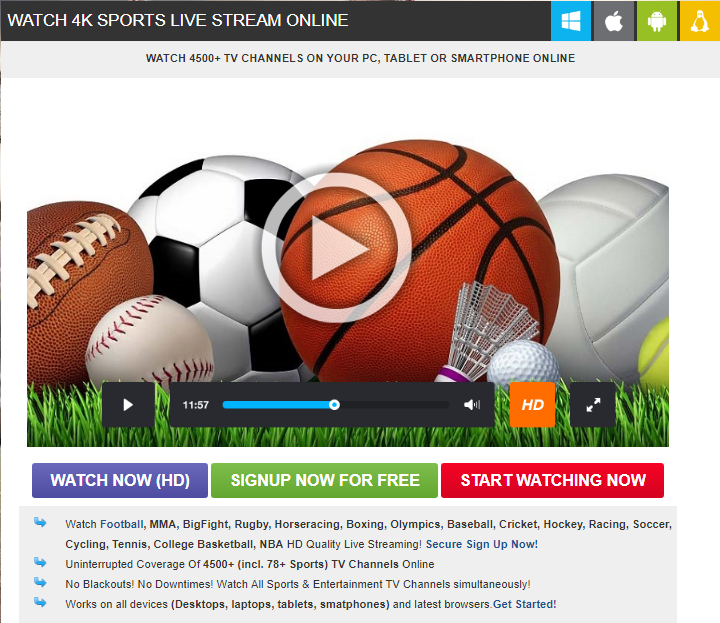The image size is (720, 623).
Task: Click the Secure Sign Up Now! link
Action: pos(482,544)
